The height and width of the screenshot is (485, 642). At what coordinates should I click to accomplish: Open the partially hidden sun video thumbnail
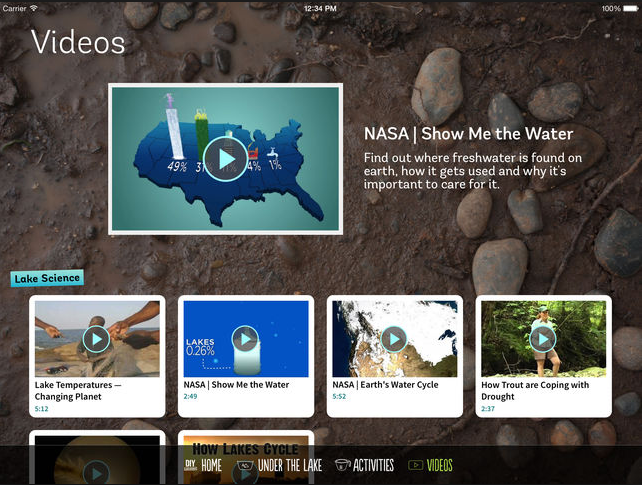click(x=97, y=460)
